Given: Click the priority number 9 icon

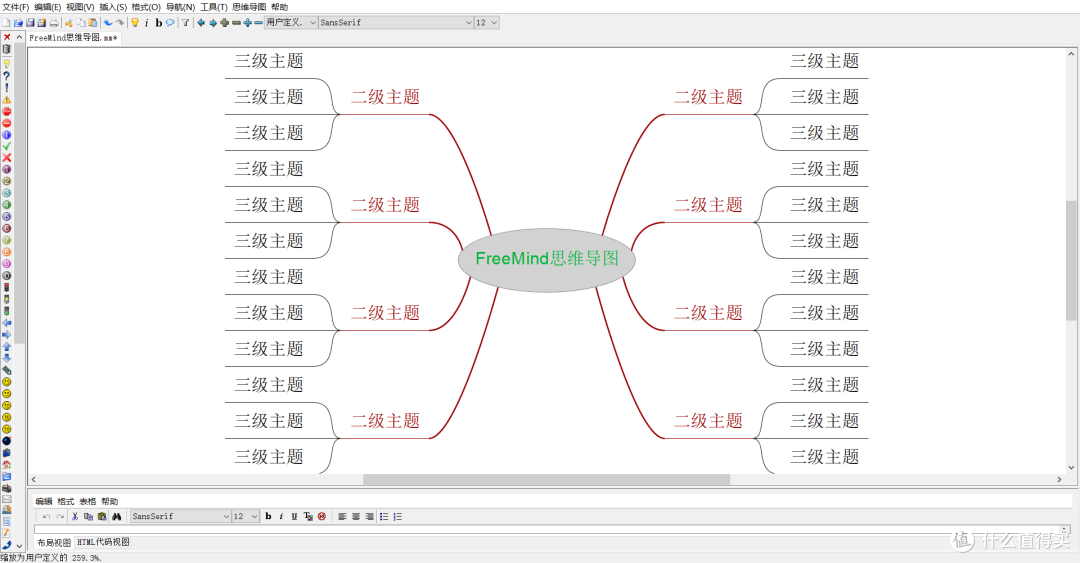Looking at the screenshot, I should click(x=7, y=263).
